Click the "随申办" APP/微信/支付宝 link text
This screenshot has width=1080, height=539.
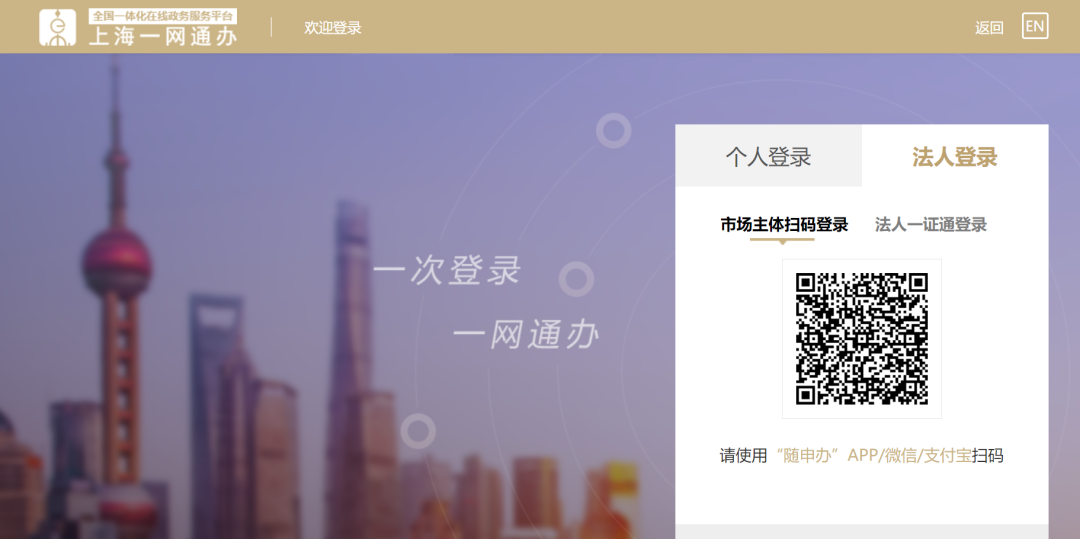[873, 456]
